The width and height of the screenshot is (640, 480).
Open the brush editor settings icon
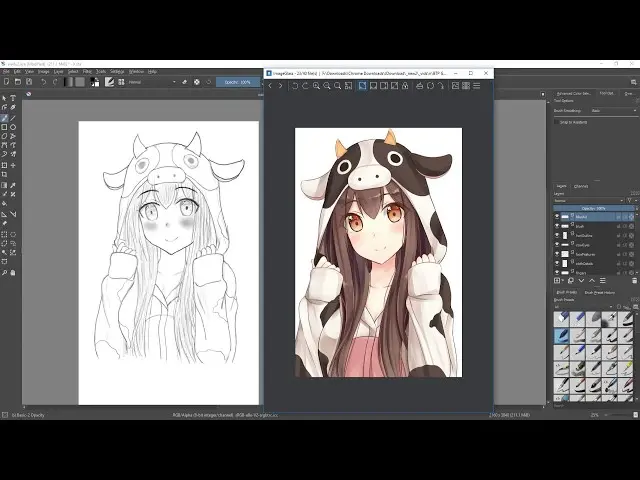click(109, 82)
